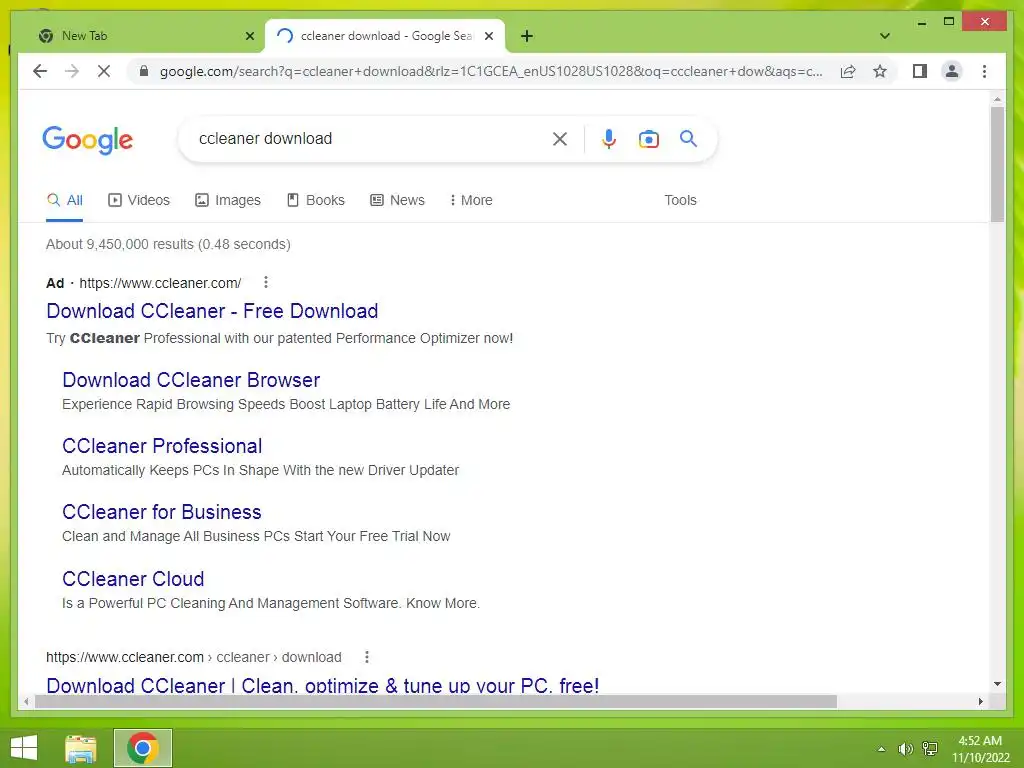Open a new tab with plus button

[527, 36]
